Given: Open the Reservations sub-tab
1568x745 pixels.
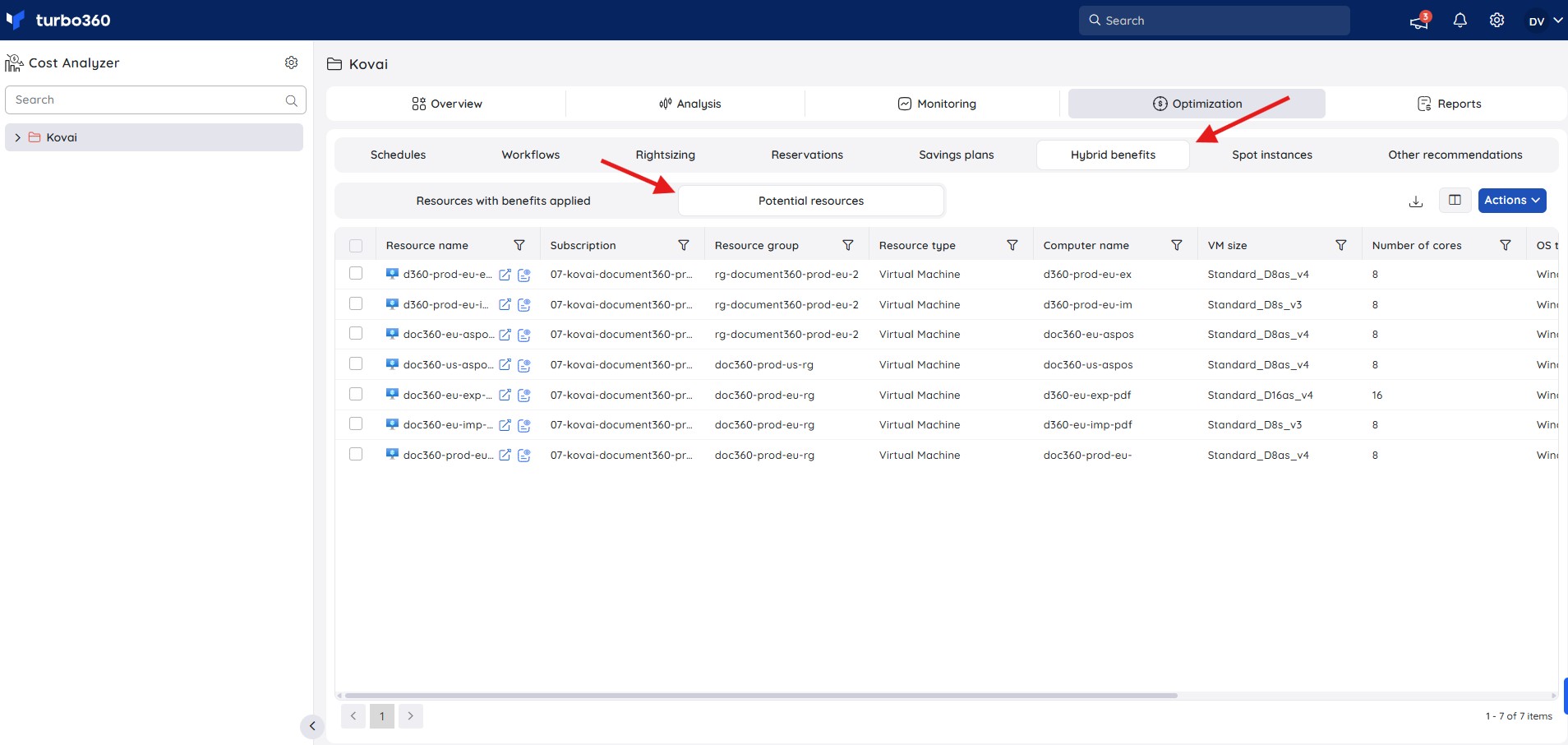Looking at the screenshot, I should click(x=807, y=155).
